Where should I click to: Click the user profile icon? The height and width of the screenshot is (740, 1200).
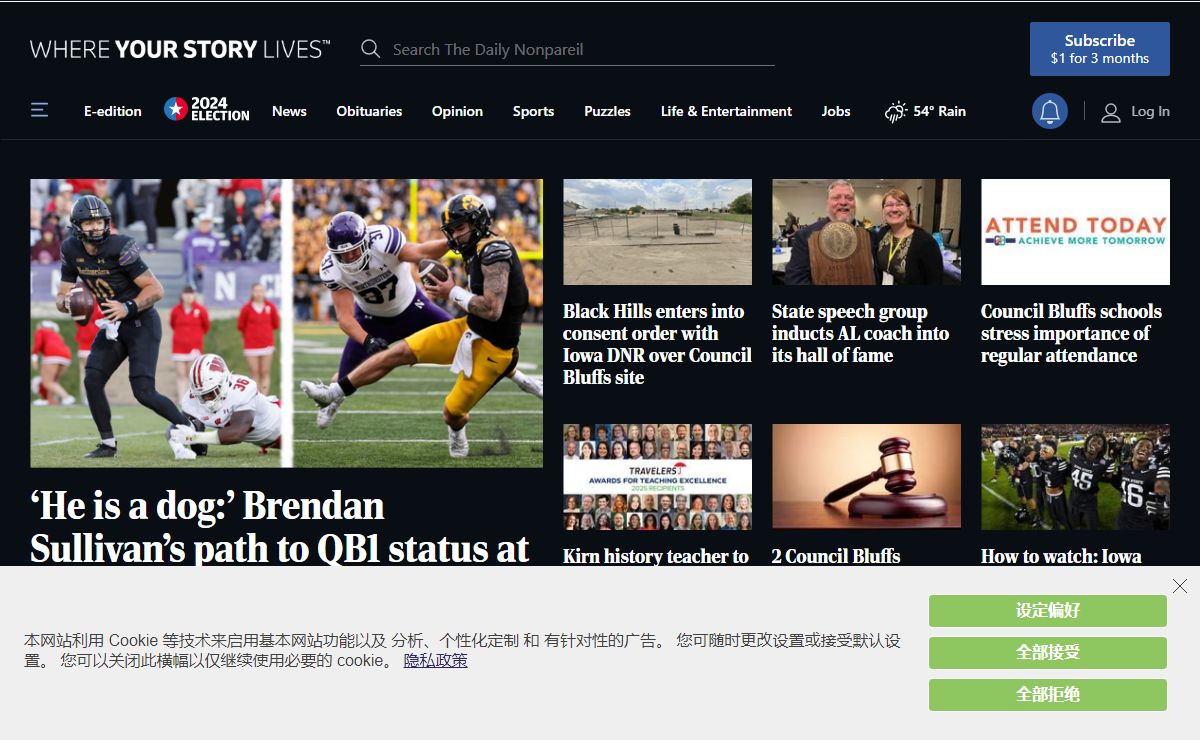1110,112
